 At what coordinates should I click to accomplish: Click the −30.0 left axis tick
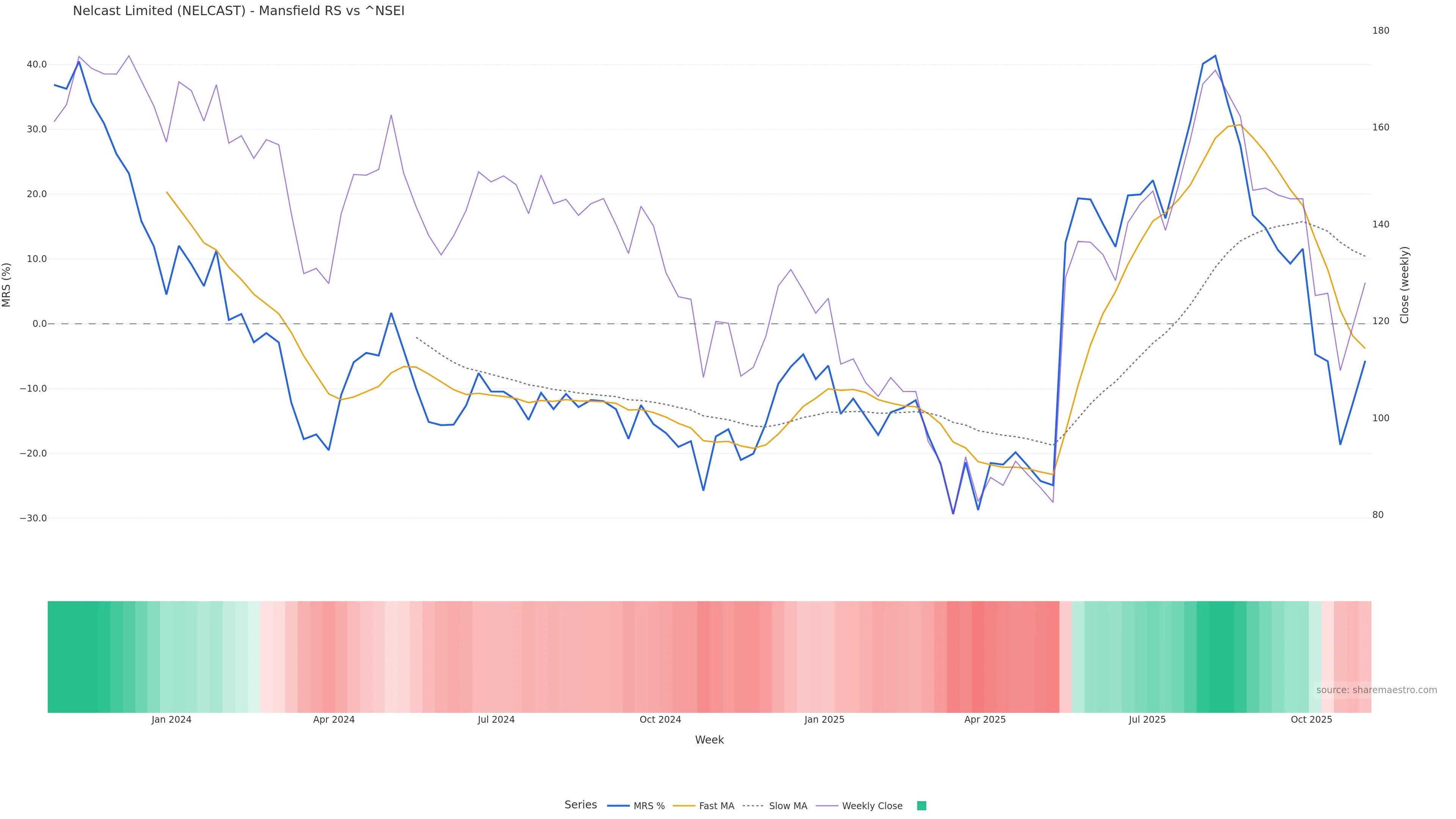33,518
